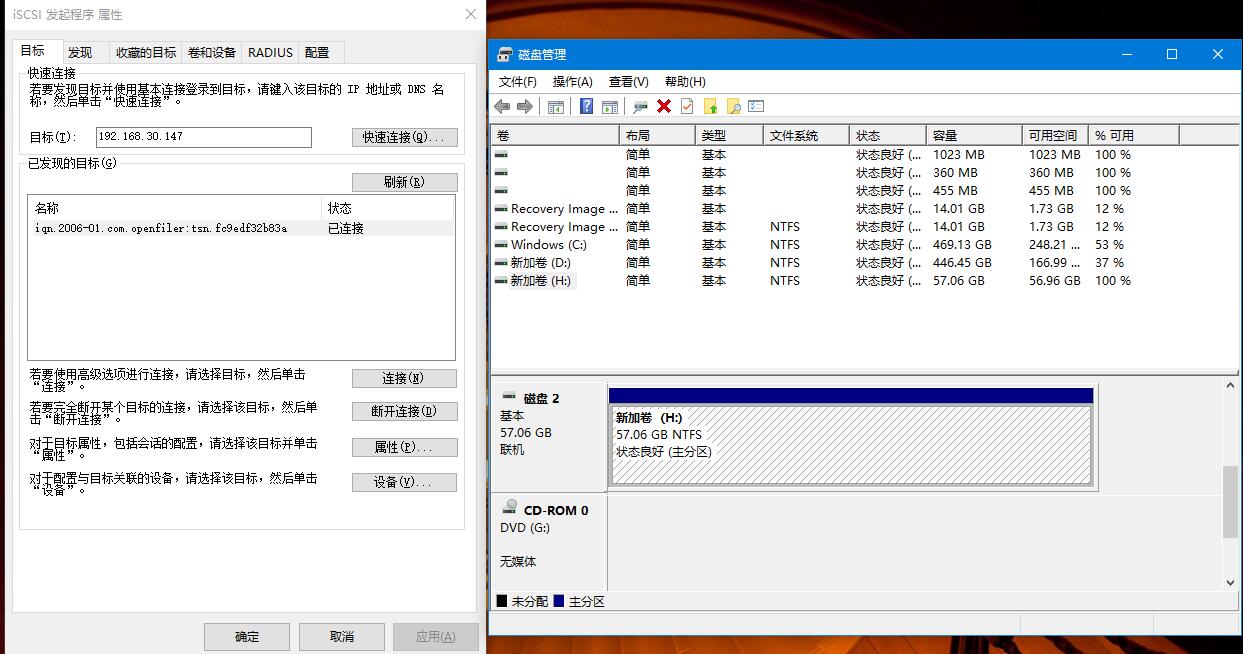Open the 操作(A) menu
The height and width of the screenshot is (654, 1243).
pos(572,82)
